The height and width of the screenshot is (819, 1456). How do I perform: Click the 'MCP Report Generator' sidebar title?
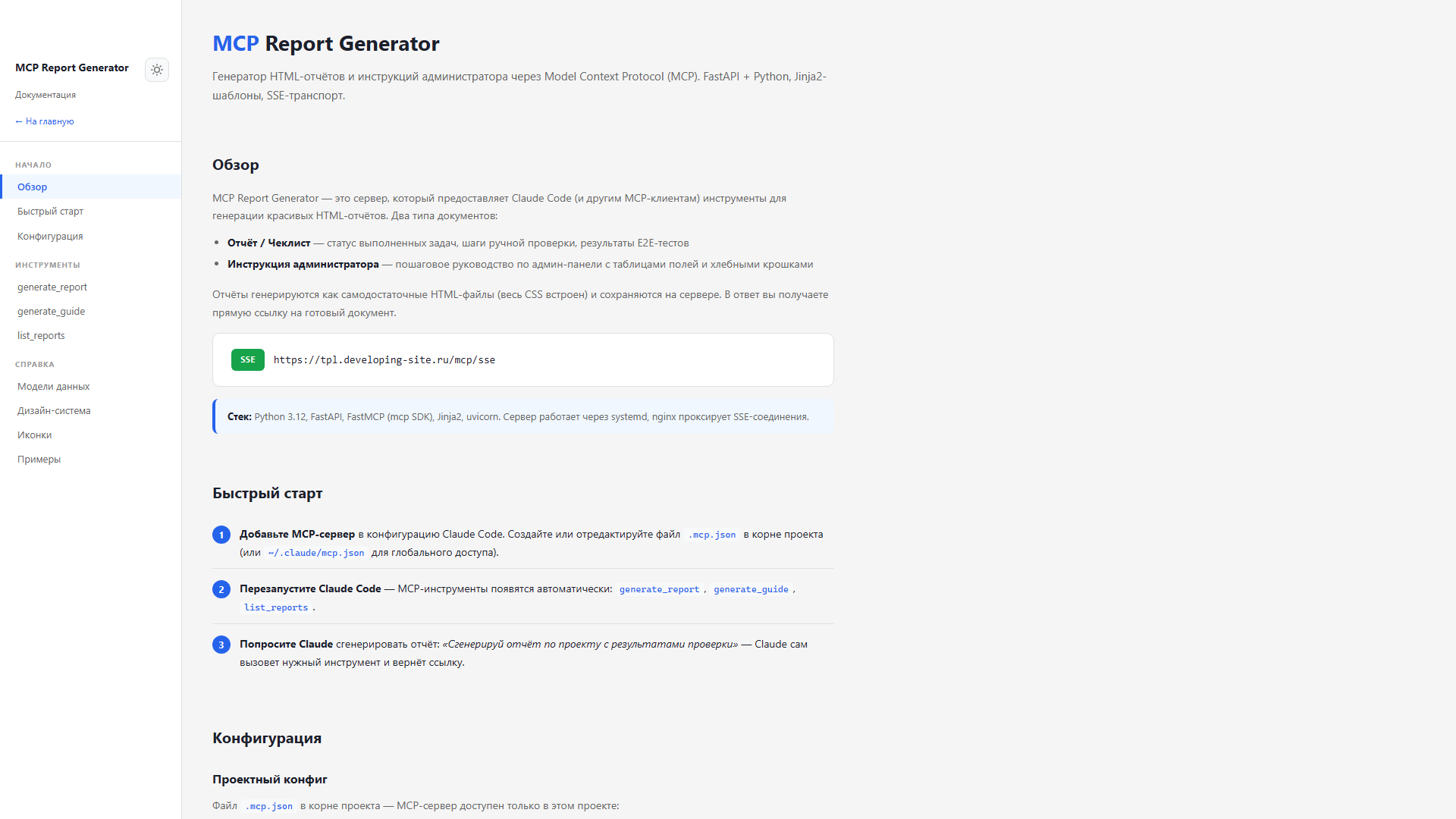[72, 68]
